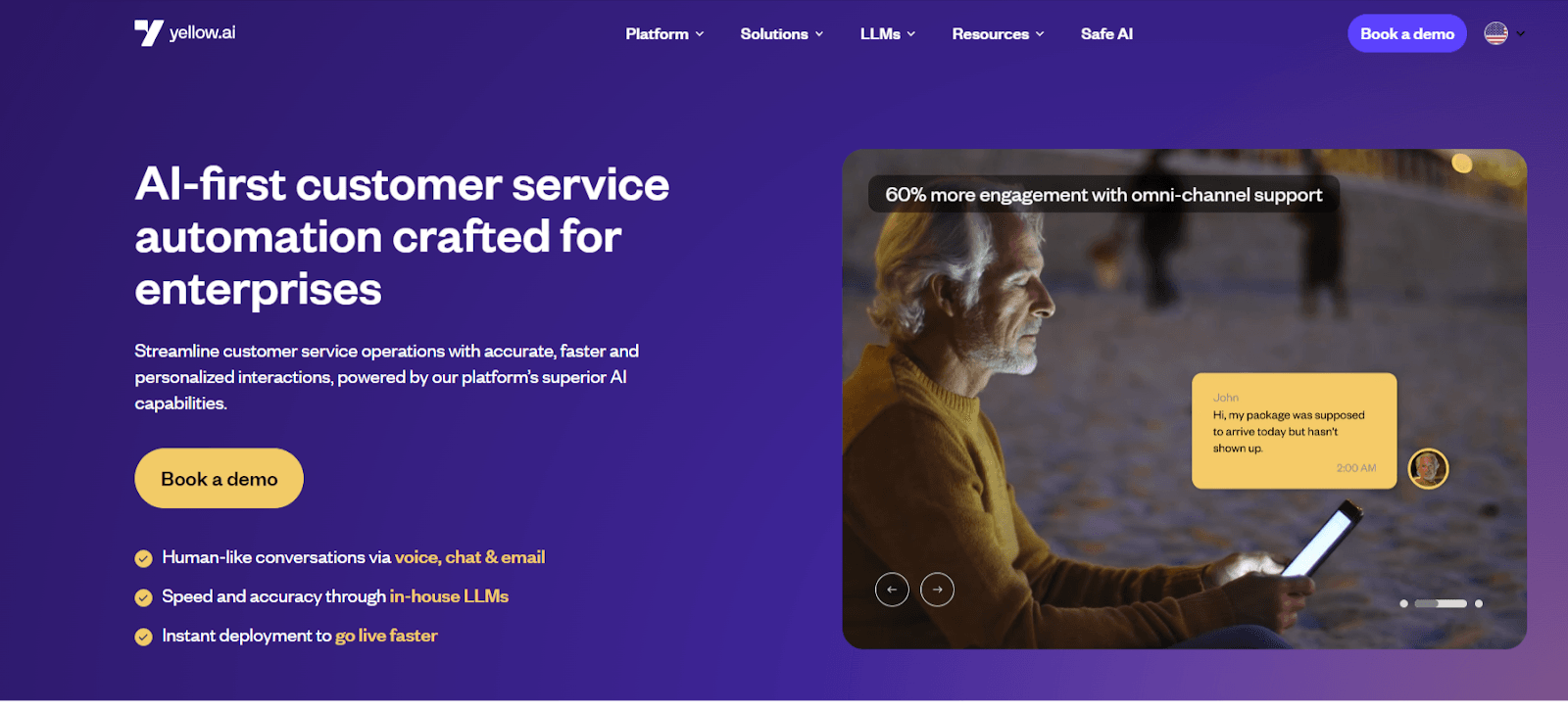Click checkmark icon beside Speed and accuracy
The height and width of the screenshot is (710, 1568).
point(143,597)
